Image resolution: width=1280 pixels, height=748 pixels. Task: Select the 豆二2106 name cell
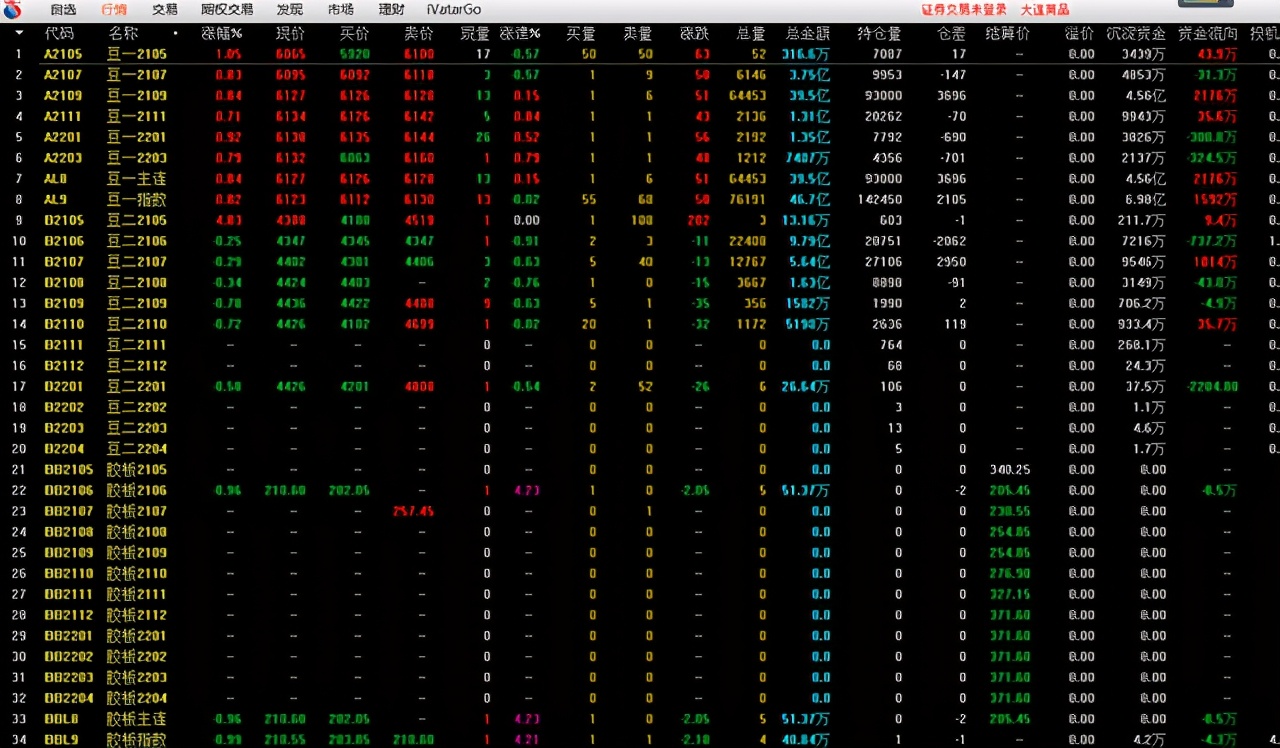137,241
